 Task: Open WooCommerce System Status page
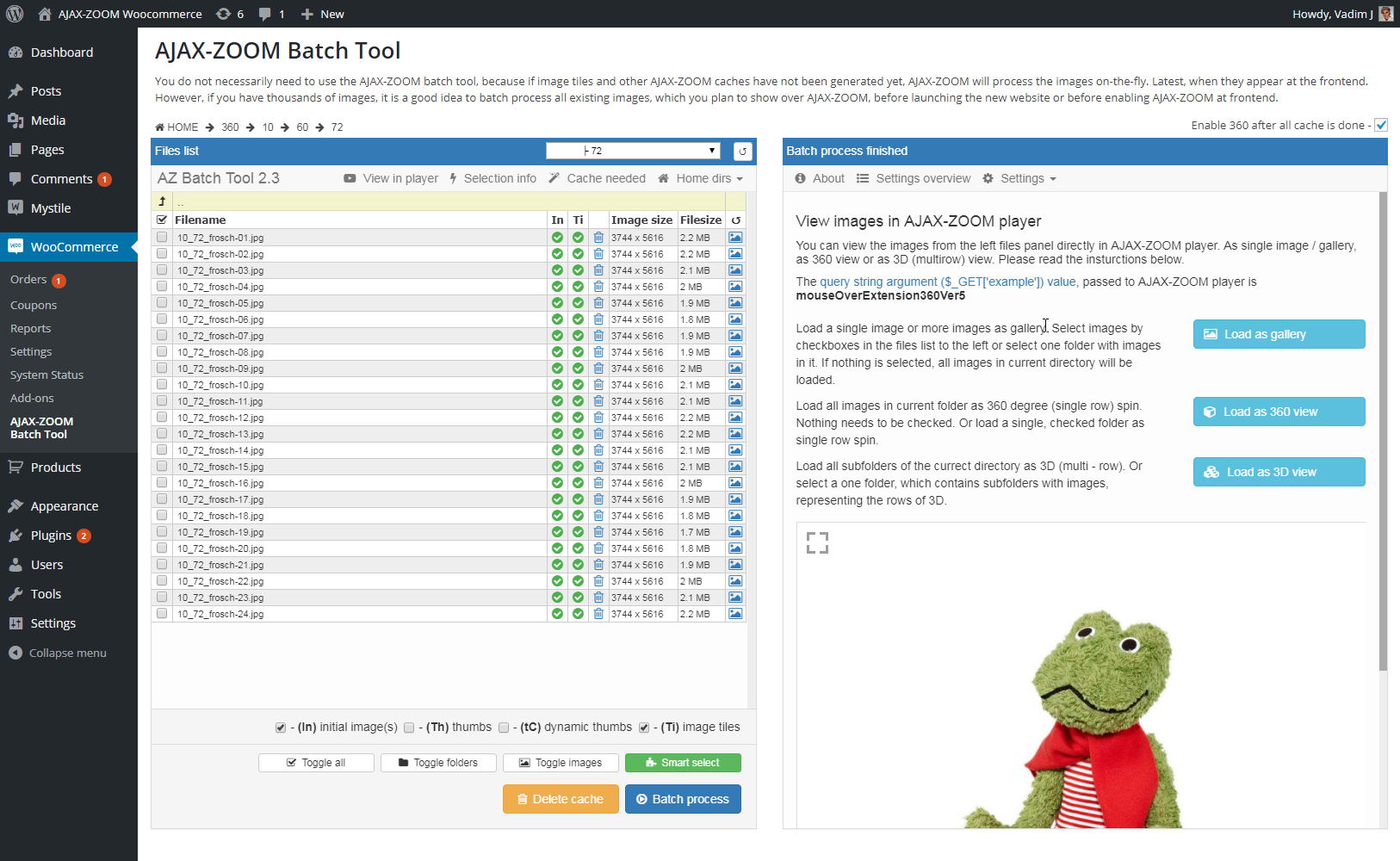click(46, 375)
